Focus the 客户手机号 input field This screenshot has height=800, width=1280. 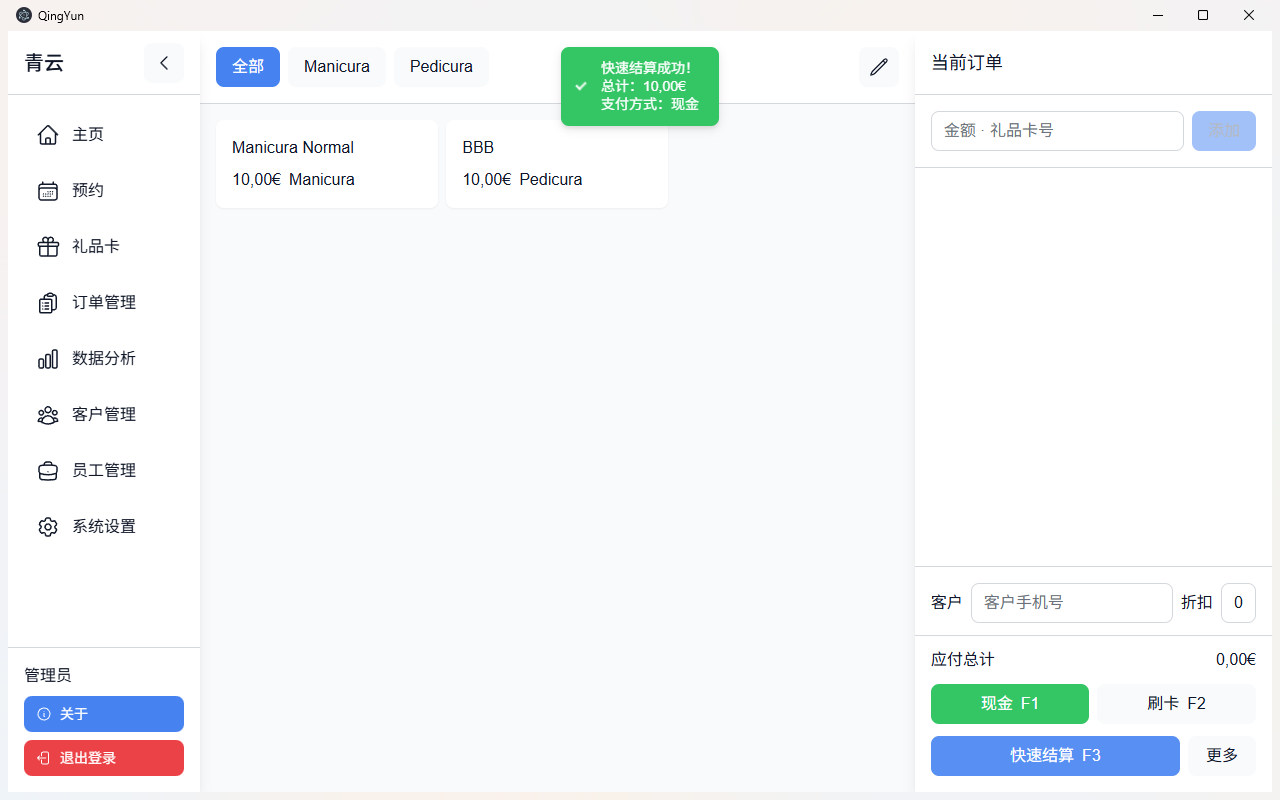point(1072,603)
